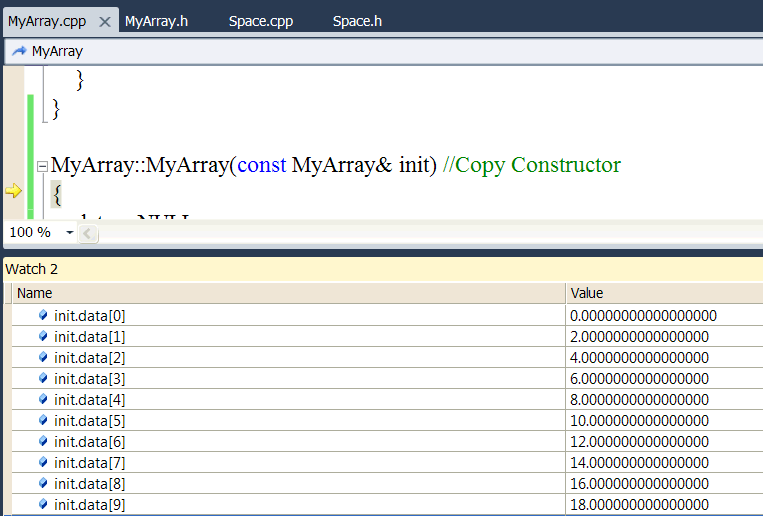763x516 pixels.
Task: Click the icon beside init.data[3]
Action: point(43,378)
